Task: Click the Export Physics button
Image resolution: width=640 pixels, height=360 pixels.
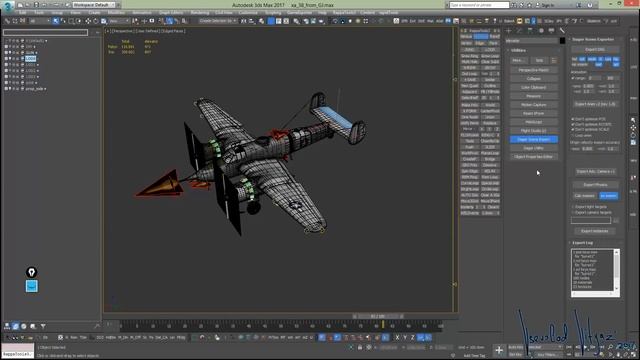Action: tap(595, 185)
